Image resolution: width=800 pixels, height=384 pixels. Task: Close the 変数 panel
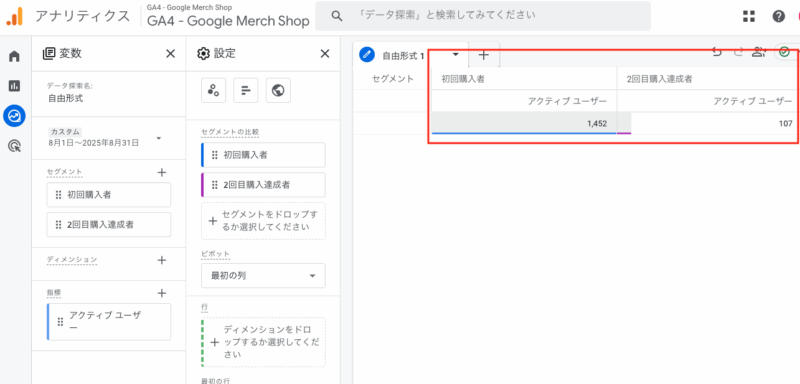point(170,54)
